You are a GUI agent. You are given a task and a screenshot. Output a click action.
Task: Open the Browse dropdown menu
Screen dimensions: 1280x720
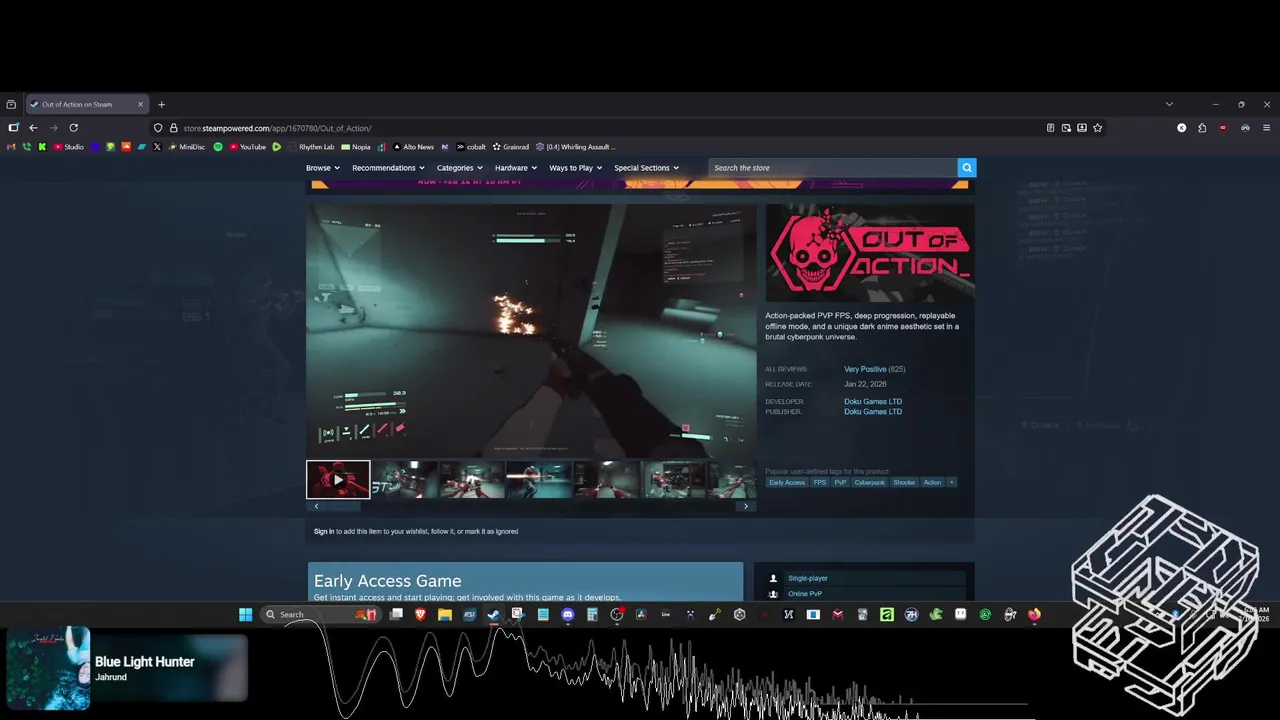coord(322,168)
